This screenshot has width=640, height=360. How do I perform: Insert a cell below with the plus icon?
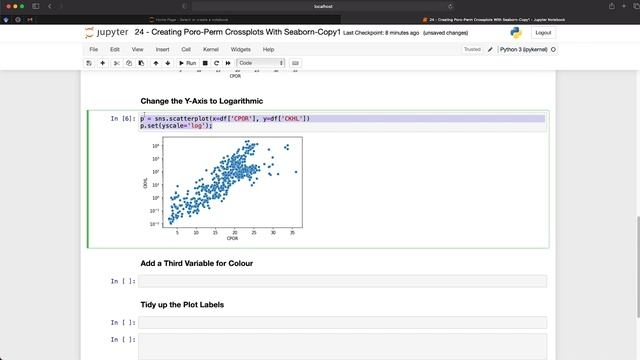coord(103,63)
